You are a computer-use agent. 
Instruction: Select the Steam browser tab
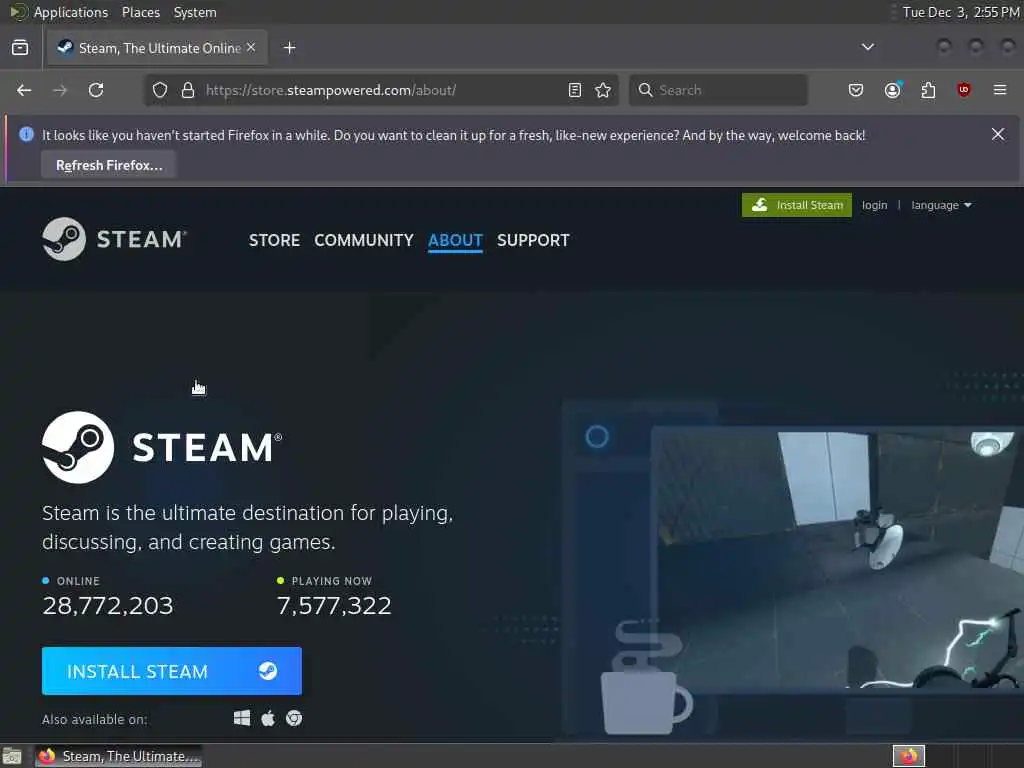point(156,48)
